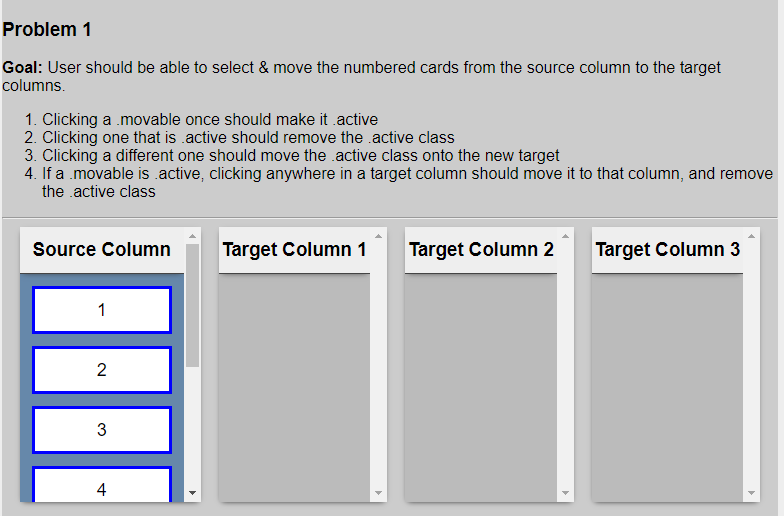The image size is (784, 516).
Task: Click the Target Column 3 header
Action: point(668,250)
